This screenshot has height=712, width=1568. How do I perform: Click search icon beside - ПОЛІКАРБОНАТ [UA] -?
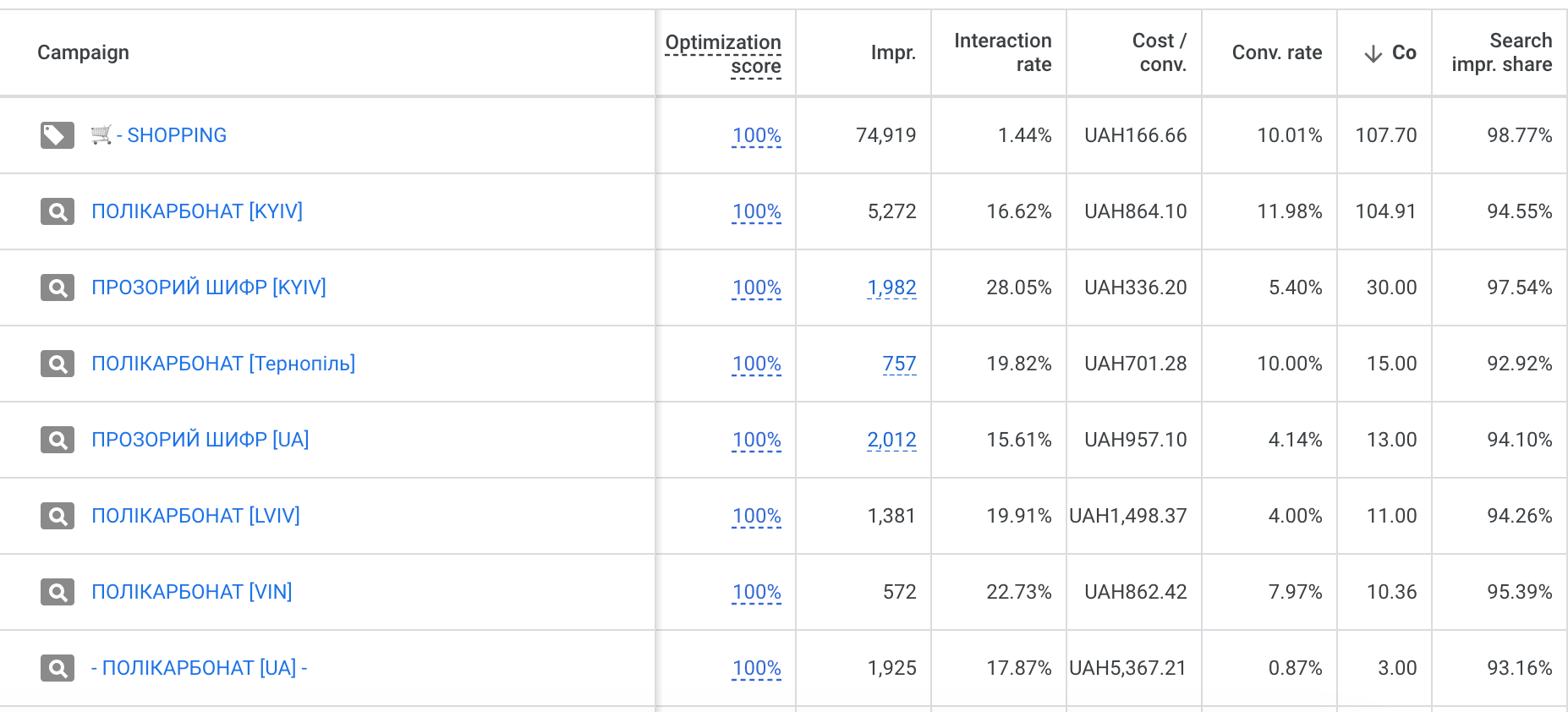click(x=58, y=668)
